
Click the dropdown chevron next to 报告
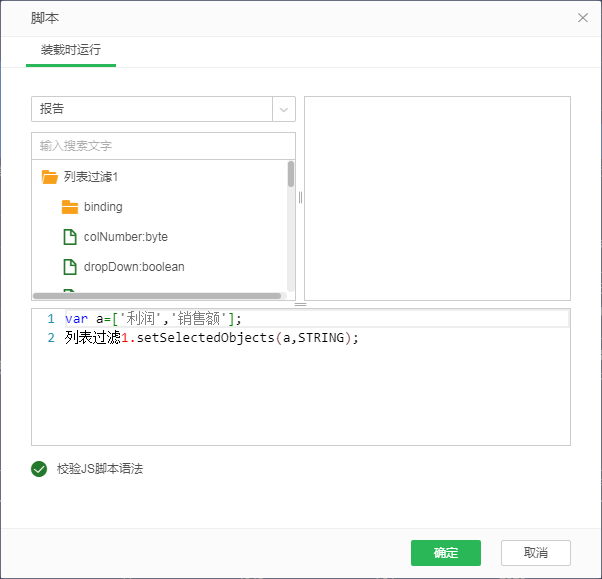point(284,109)
